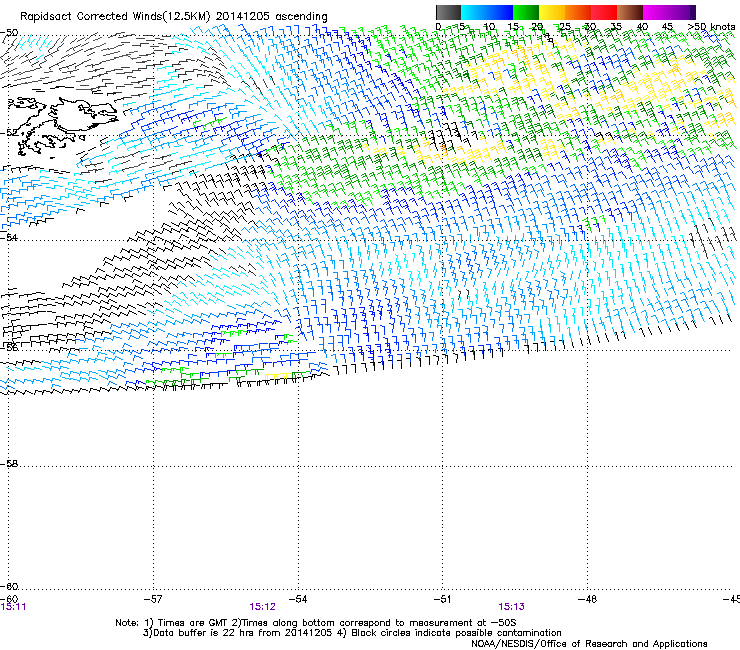Click the '35' knots legend number
Screen dimensions: 740x650
click(x=616, y=27)
